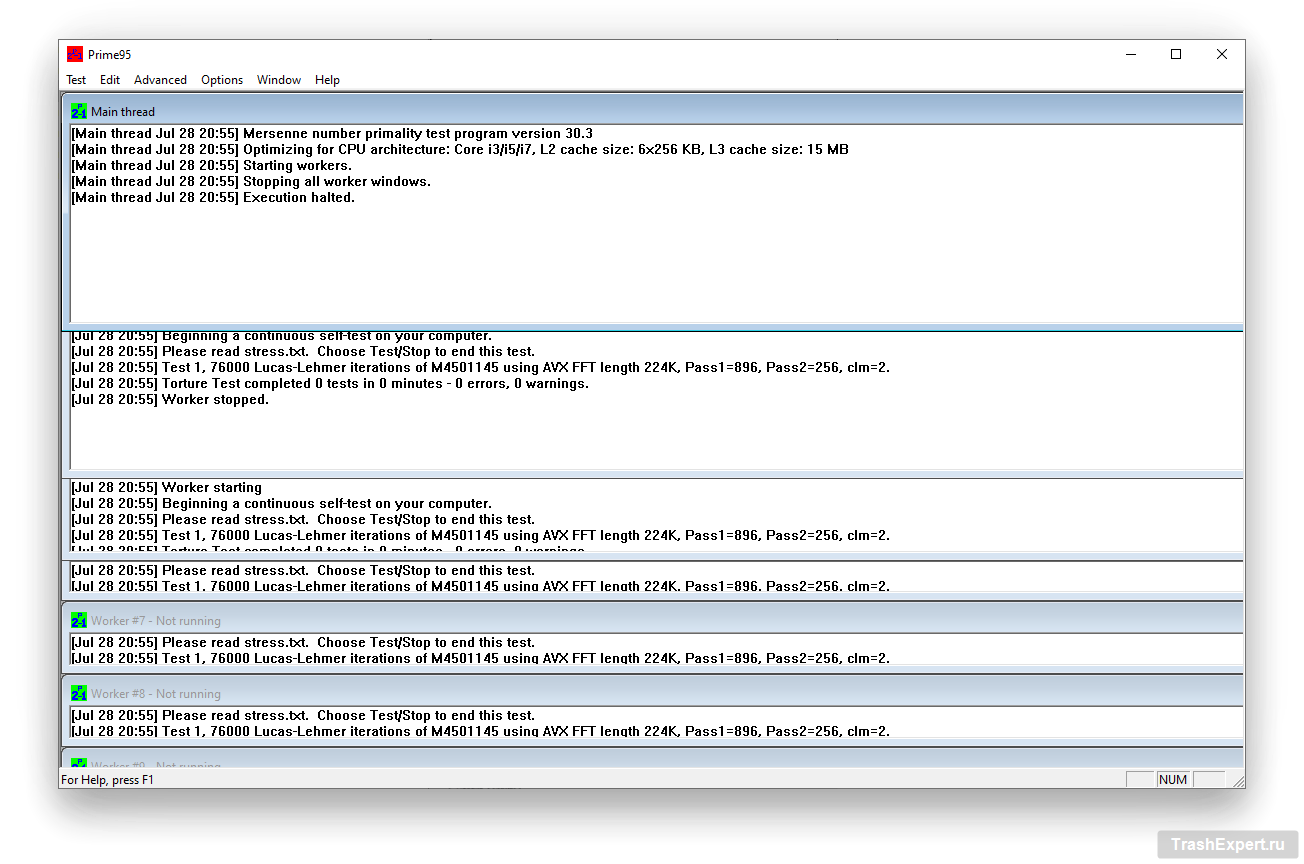The width and height of the screenshot is (1304, 864).
Task: Open the Test menu
Action: tap(76, 80)
